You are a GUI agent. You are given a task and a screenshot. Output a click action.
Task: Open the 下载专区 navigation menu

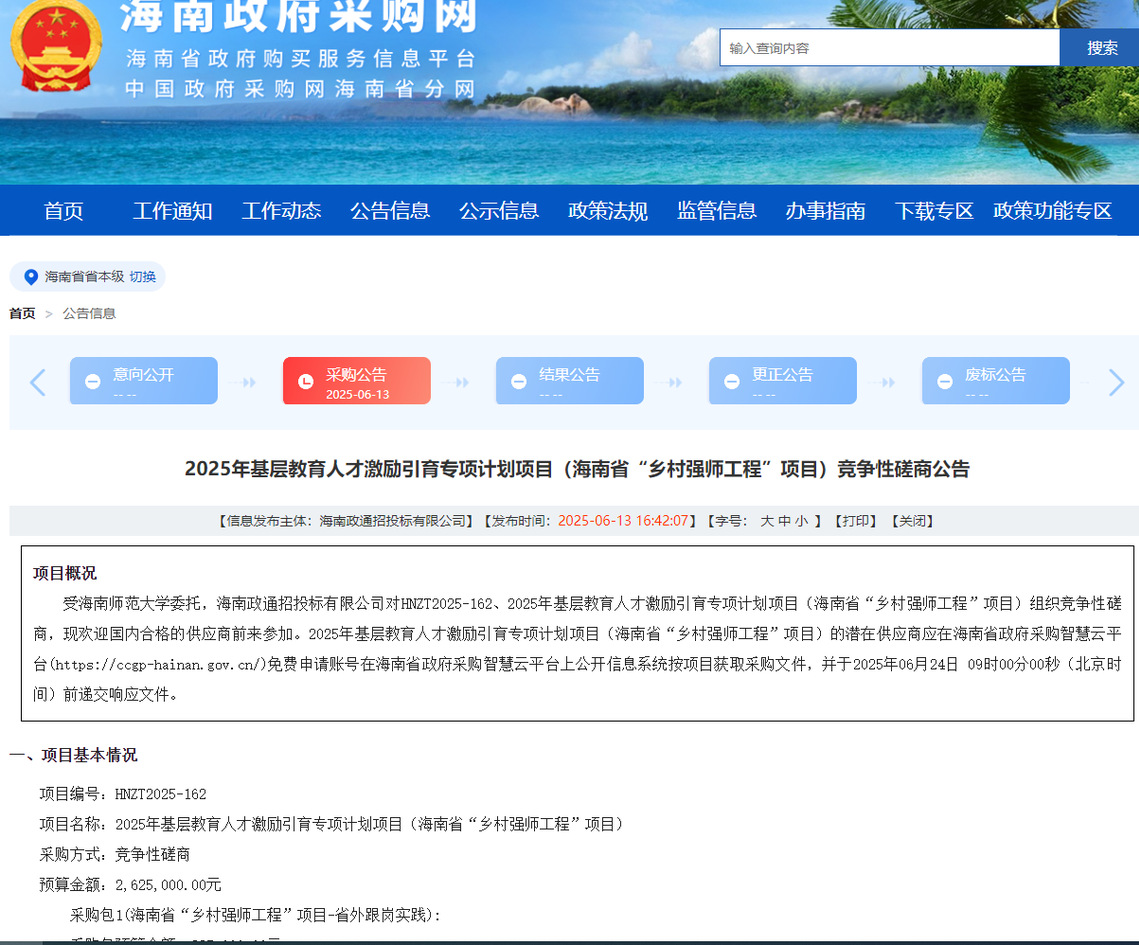[932, 211]
